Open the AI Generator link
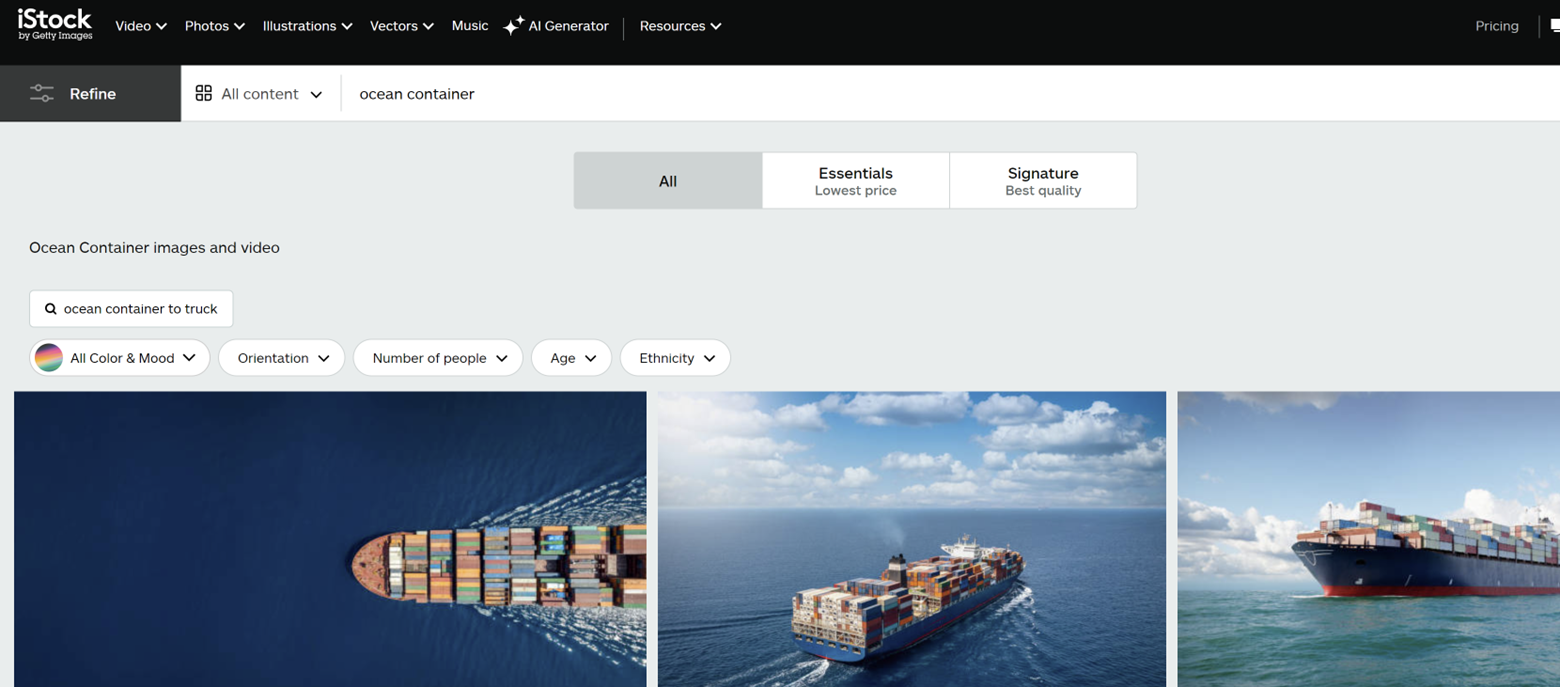The height and width of the screenshot is (687, 1560). 556,26
